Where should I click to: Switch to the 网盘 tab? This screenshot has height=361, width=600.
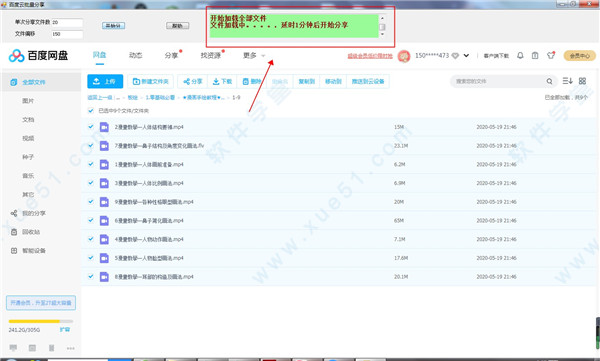tap(99, 55)
